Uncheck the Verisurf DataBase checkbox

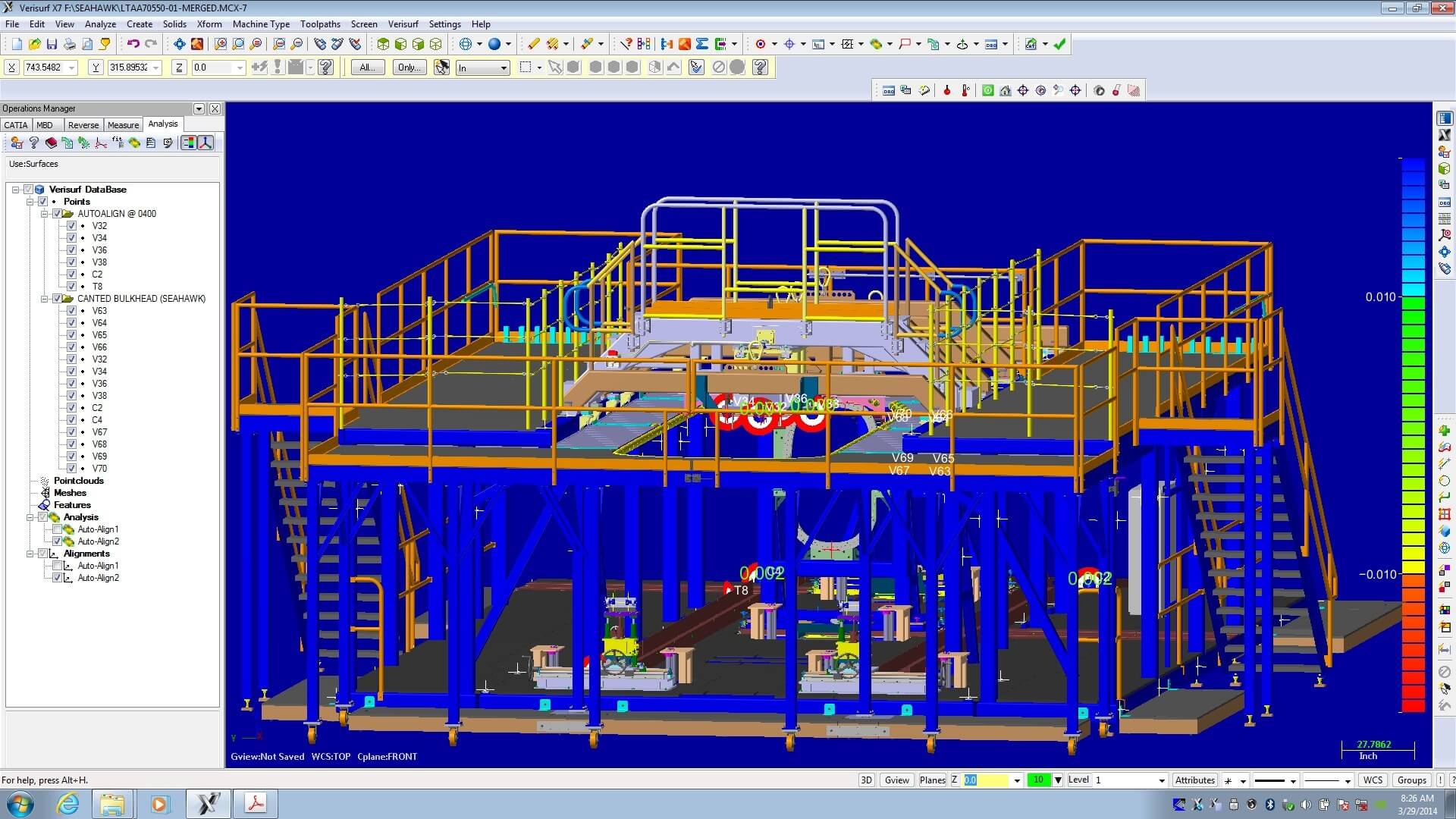coord(28,190)
